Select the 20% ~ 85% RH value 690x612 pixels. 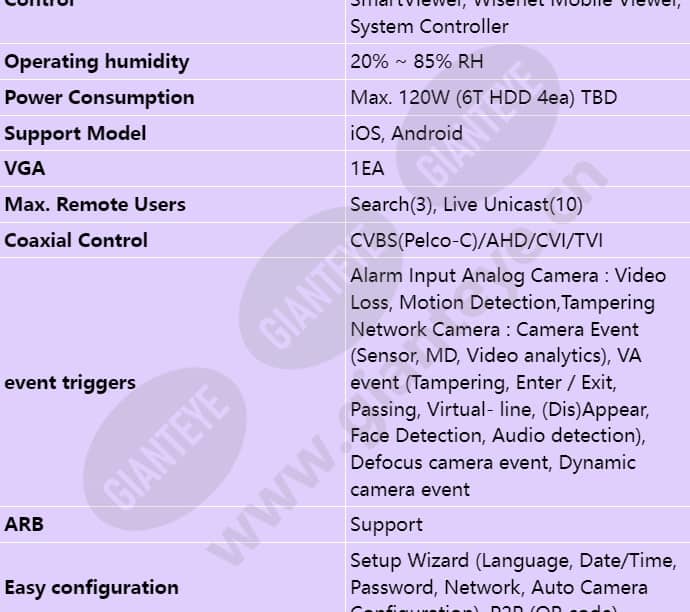coord(416,62)
